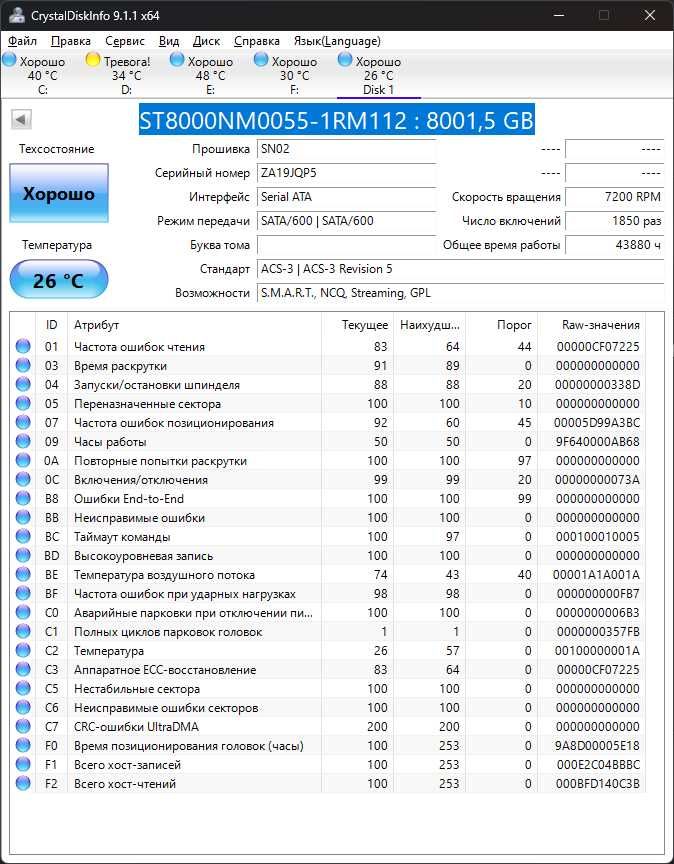Image resolution: width=674 pixels, height=864 pixels.
Task: Open the Сервис menu
Action: (125, 41)
